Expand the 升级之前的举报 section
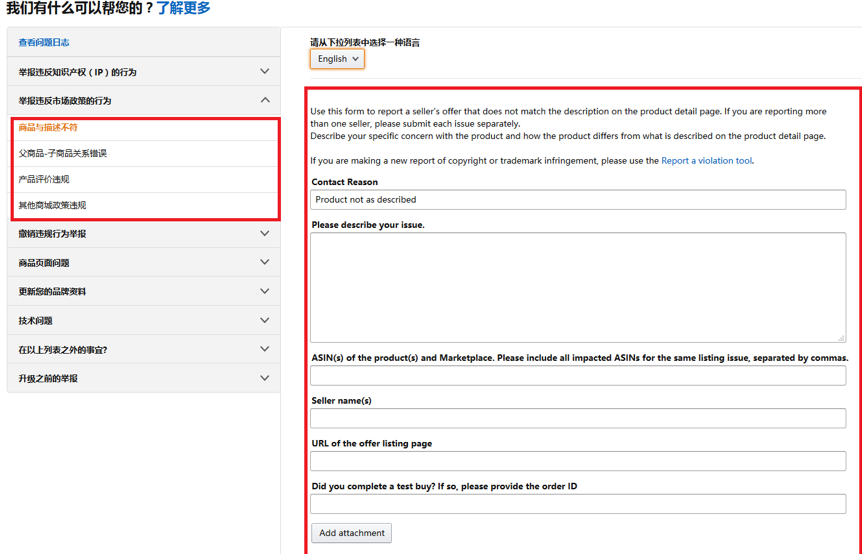This screenshot has height=554, width=862. [143, 379]
